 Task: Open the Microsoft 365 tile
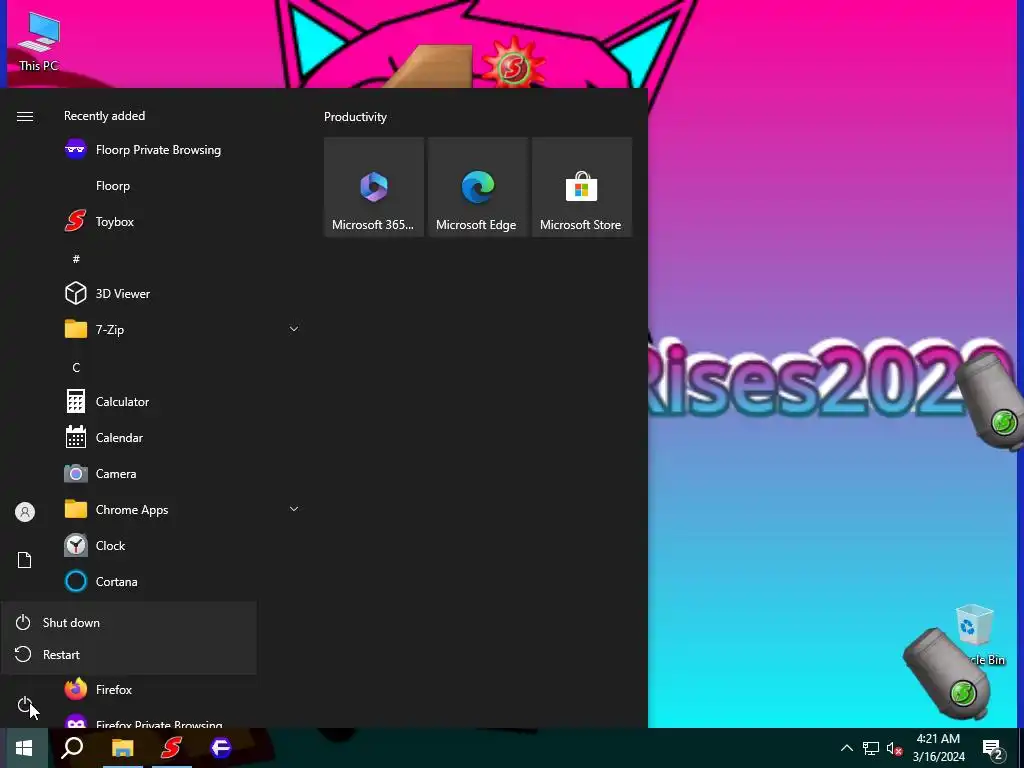[374, 187]
